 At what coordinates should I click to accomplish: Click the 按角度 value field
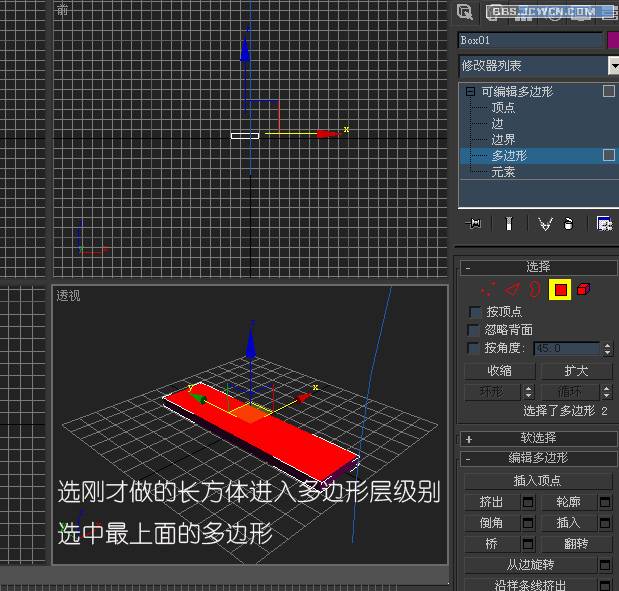(x=567, y=349)
